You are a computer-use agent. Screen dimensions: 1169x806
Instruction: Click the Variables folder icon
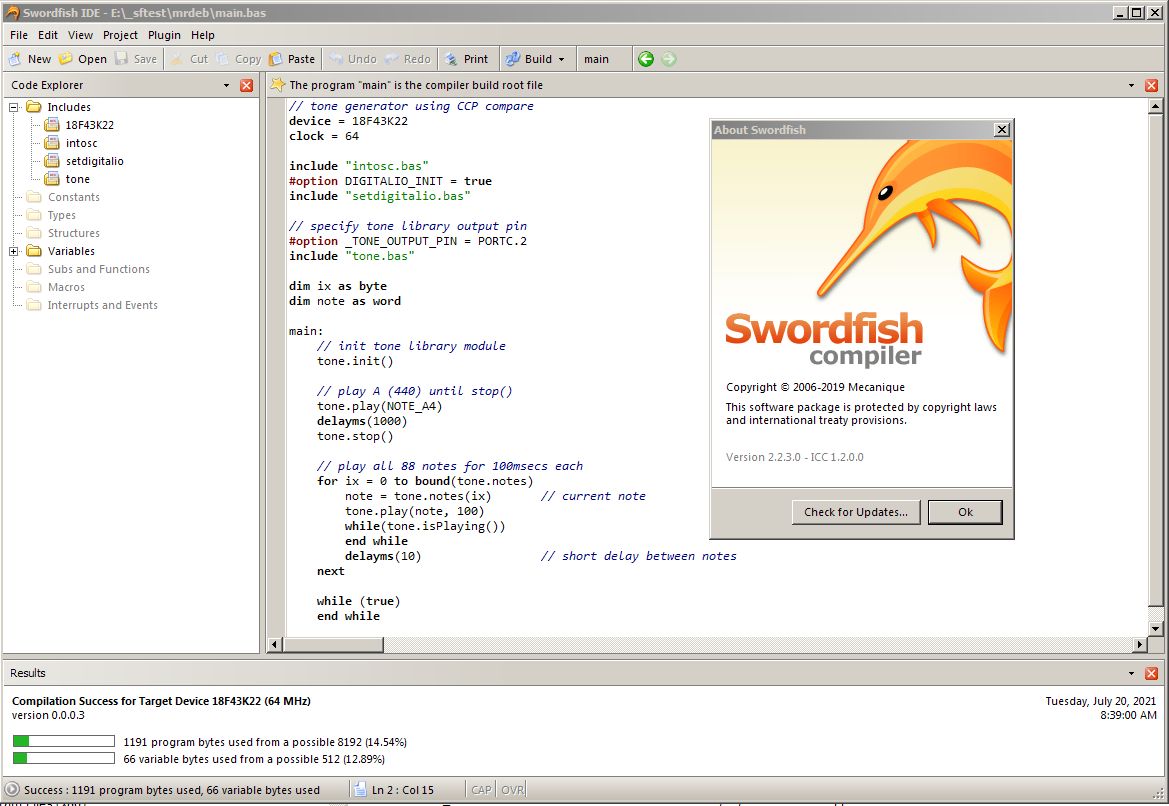34,251
